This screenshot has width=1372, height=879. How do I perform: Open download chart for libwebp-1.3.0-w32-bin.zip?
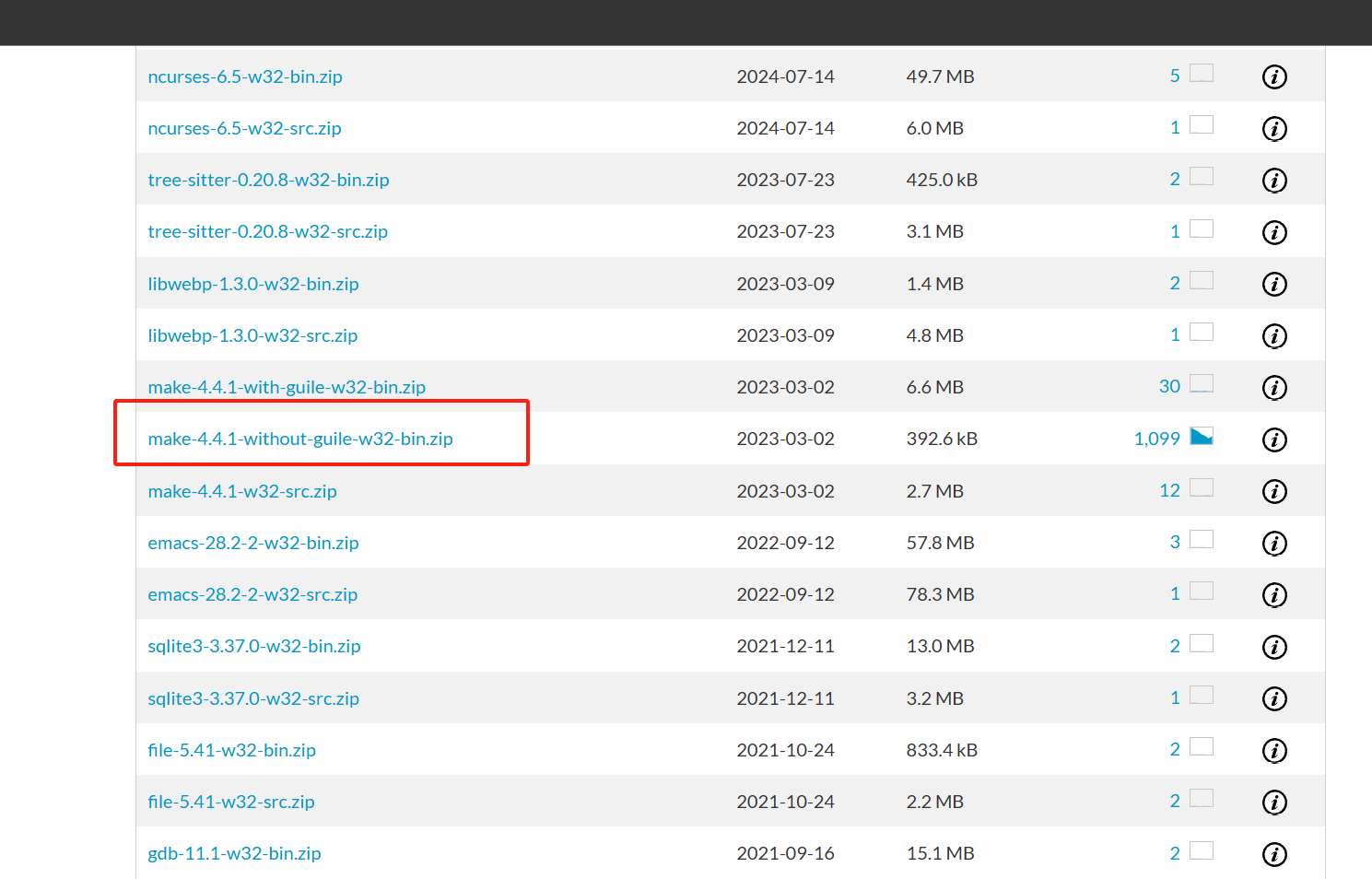(1202, 280)
